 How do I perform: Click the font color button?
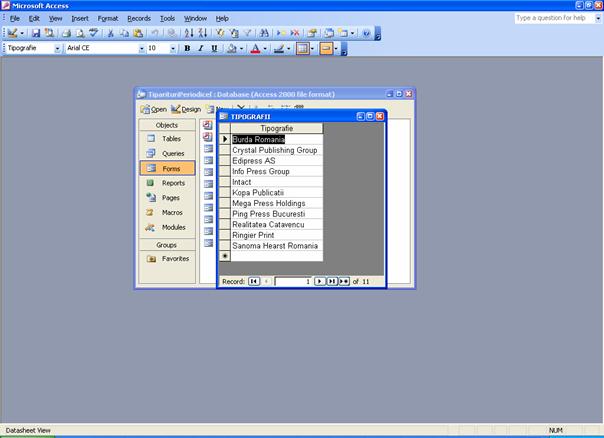tap(255, 48)
